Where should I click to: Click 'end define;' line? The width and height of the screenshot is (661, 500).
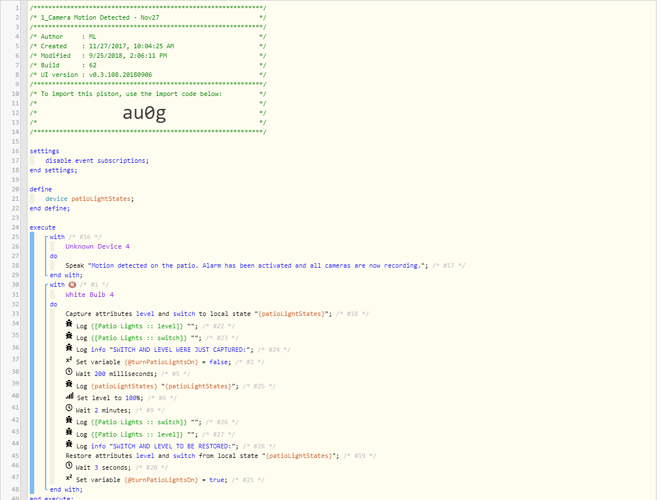[x=50, y=208]
